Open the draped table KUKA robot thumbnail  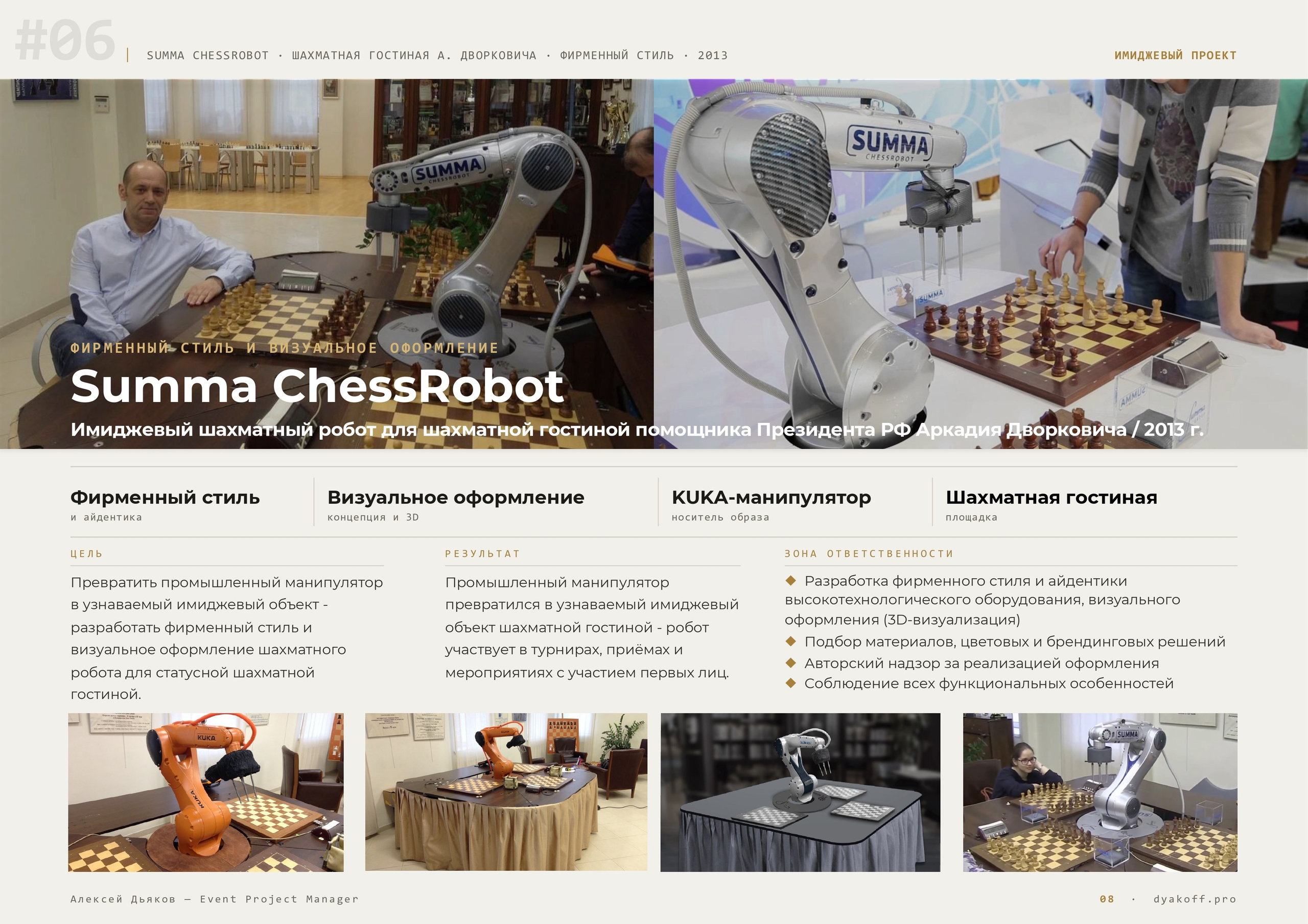pyautogui.click(x=506, y=792)
